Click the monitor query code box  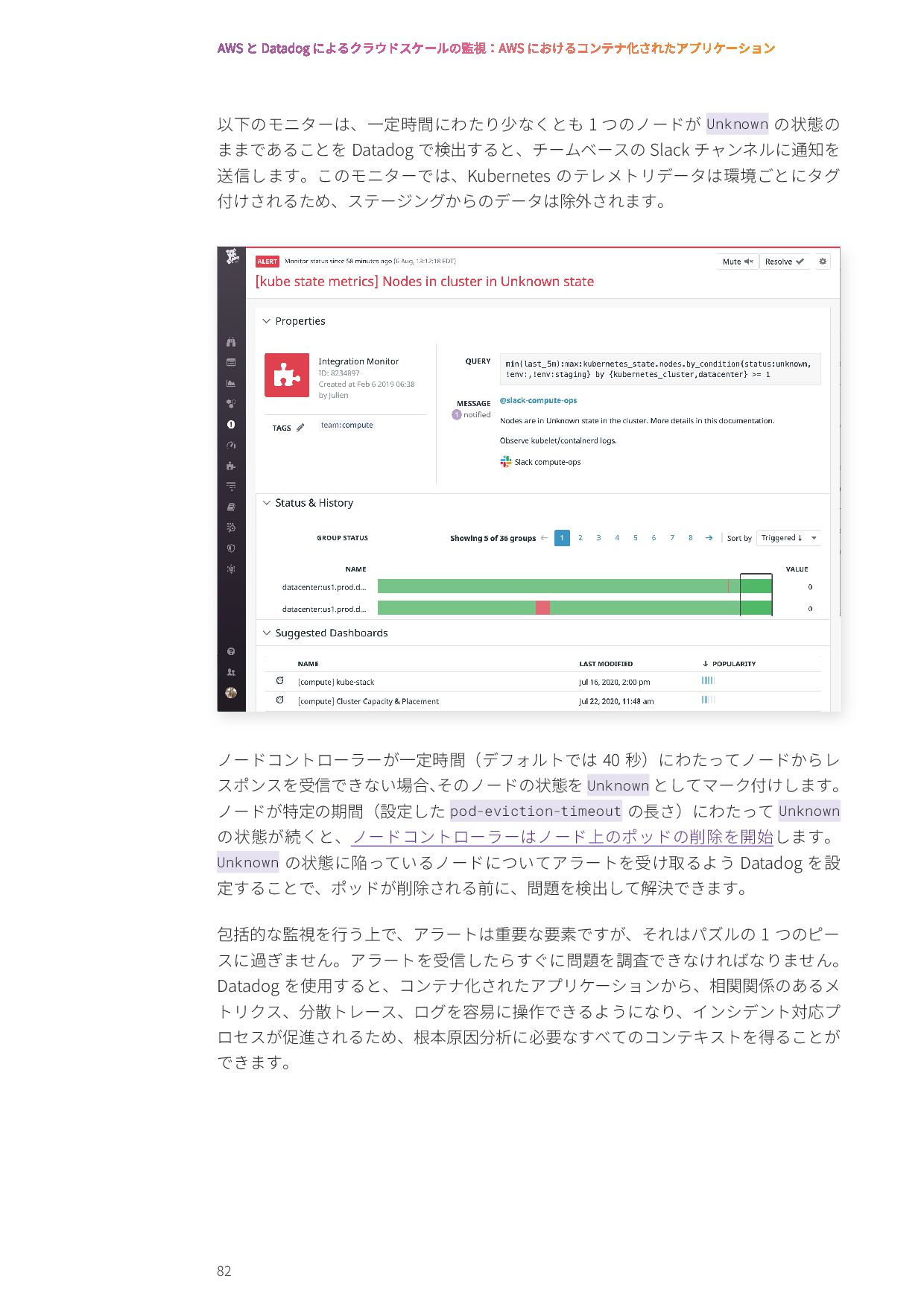coord(659,370)
